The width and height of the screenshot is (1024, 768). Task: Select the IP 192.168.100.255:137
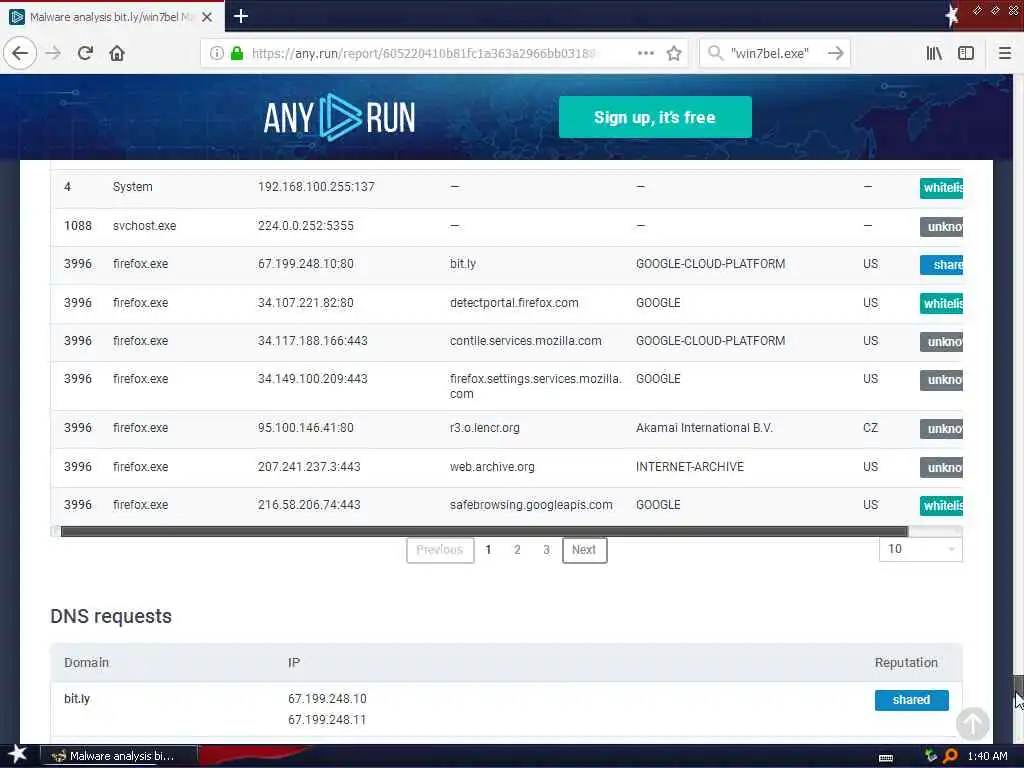click(x=316, y=187)
